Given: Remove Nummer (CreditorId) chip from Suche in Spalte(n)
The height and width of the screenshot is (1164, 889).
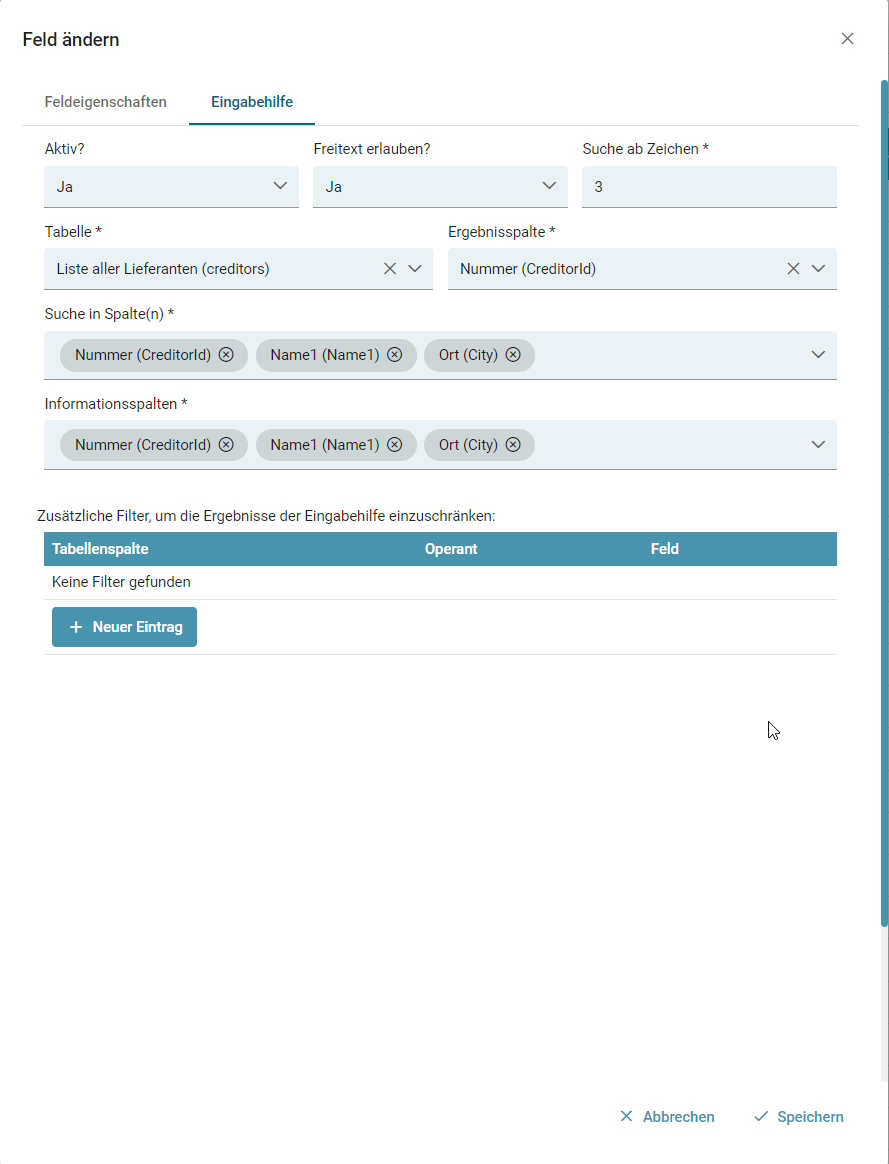Looking at the screenshot, I should click(226, 355).
